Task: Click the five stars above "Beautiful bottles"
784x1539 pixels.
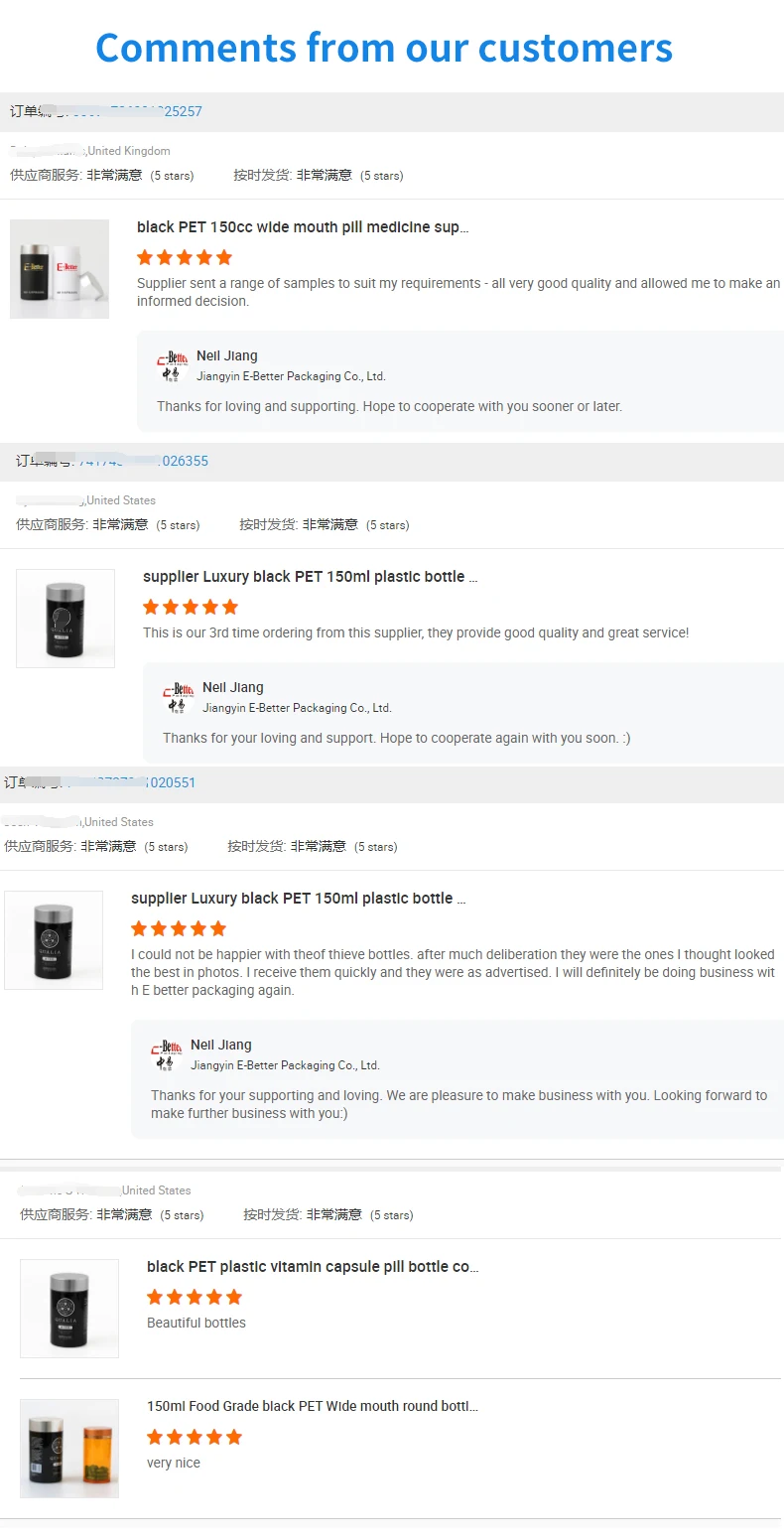Action: point(195,1298)
